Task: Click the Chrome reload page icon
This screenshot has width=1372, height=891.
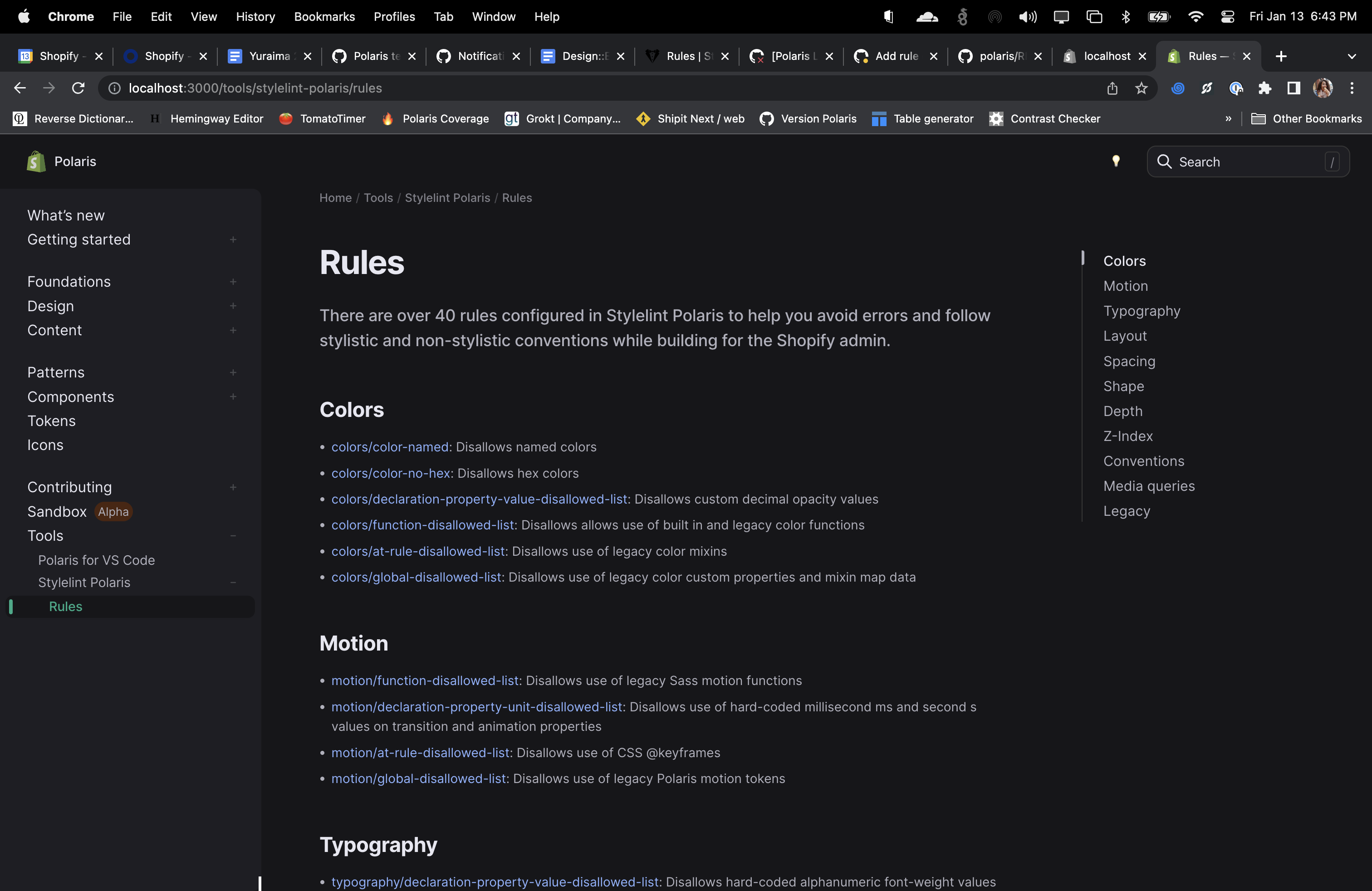Action: (x=78, y=88)
